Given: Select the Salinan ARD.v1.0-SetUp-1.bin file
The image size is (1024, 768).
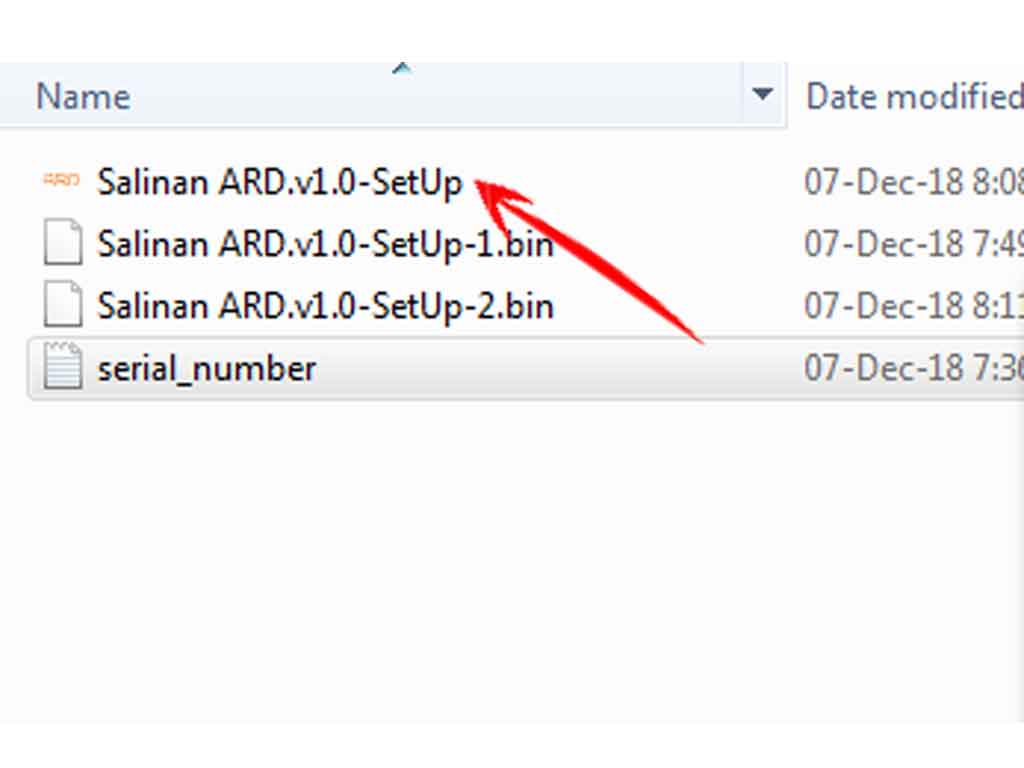Looking at the screenshot, I should click(x=325, y=243).
